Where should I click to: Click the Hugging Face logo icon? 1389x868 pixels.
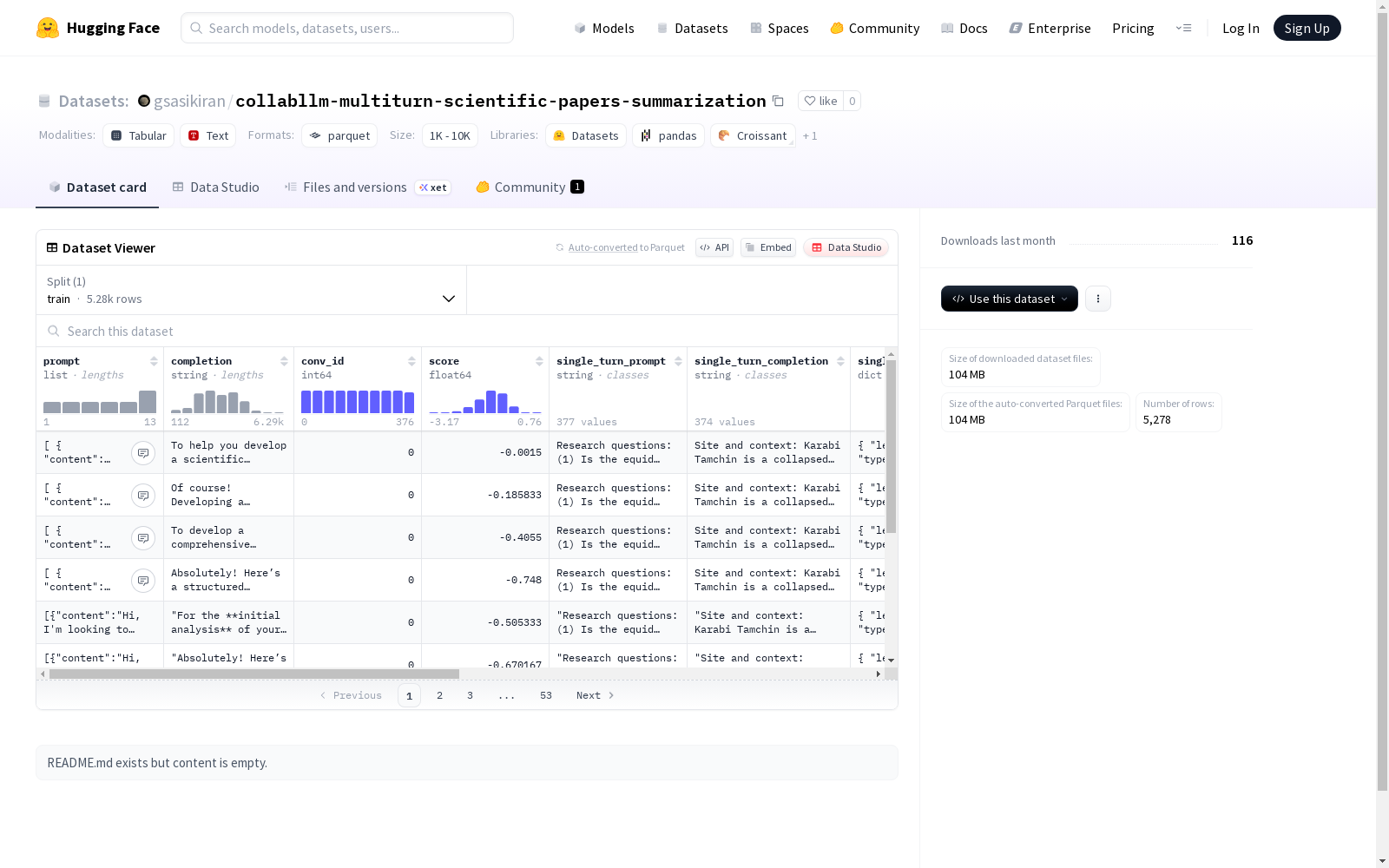[48, 28]
